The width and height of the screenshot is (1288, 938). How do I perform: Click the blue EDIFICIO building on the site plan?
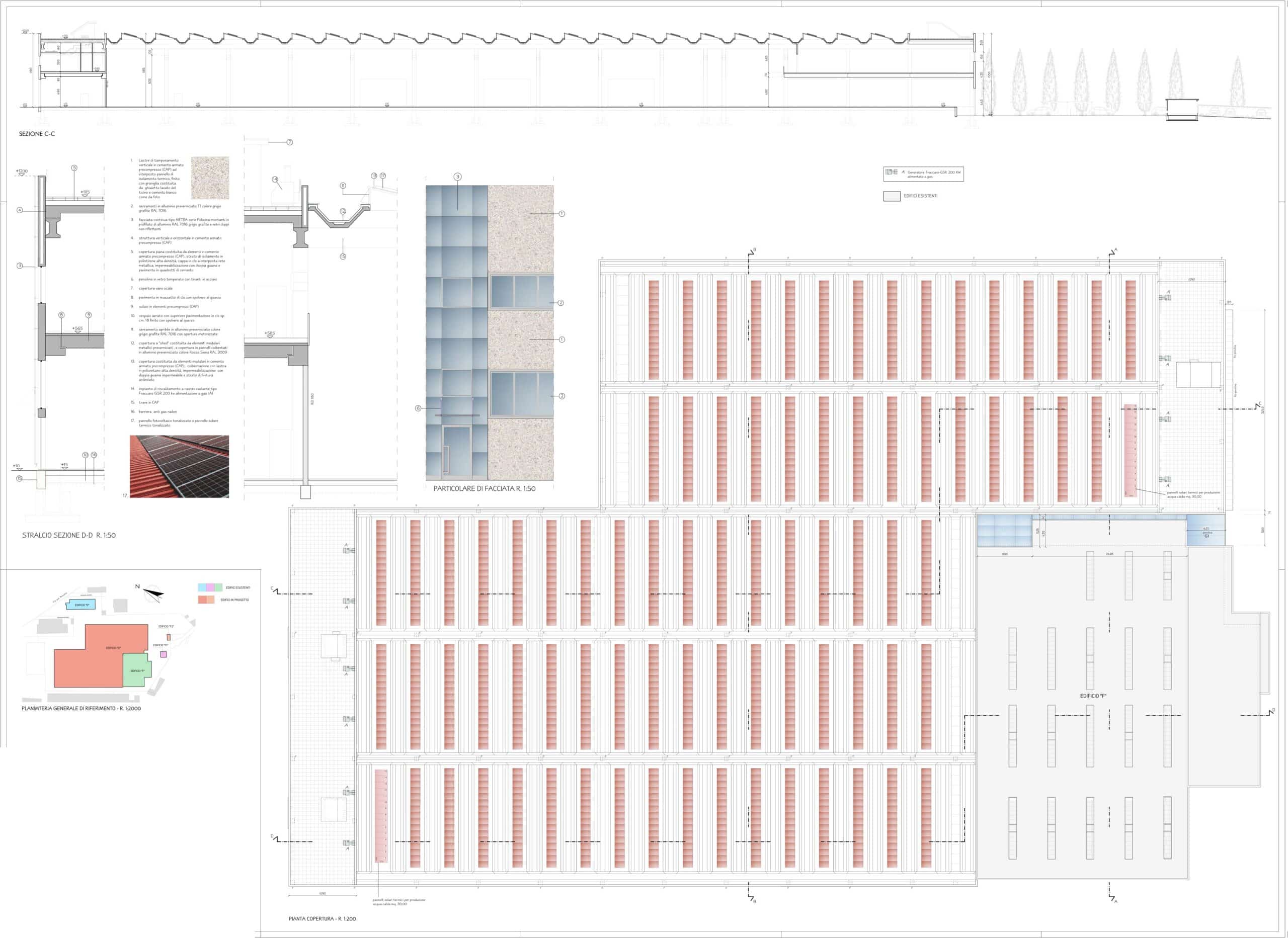point(81,605)
